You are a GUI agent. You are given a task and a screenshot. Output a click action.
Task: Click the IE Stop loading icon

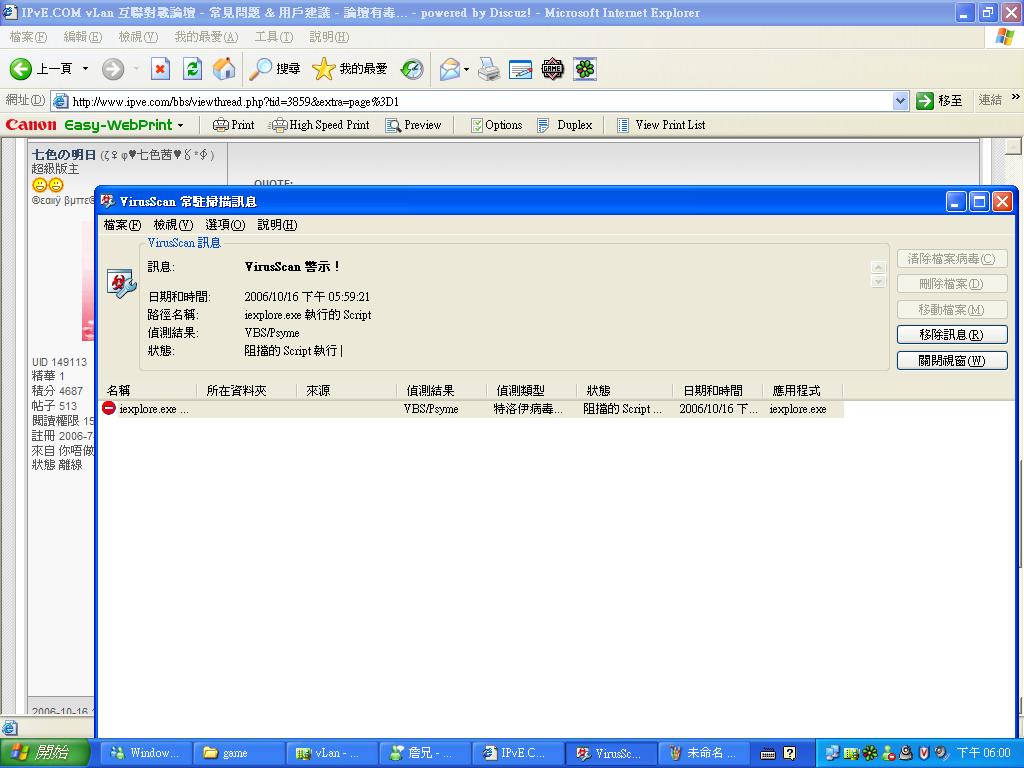(160, 69)
